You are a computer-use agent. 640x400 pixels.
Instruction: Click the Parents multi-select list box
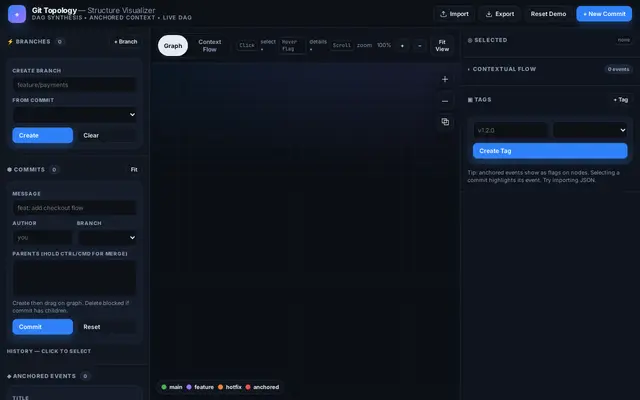click(x=74, y=278)
